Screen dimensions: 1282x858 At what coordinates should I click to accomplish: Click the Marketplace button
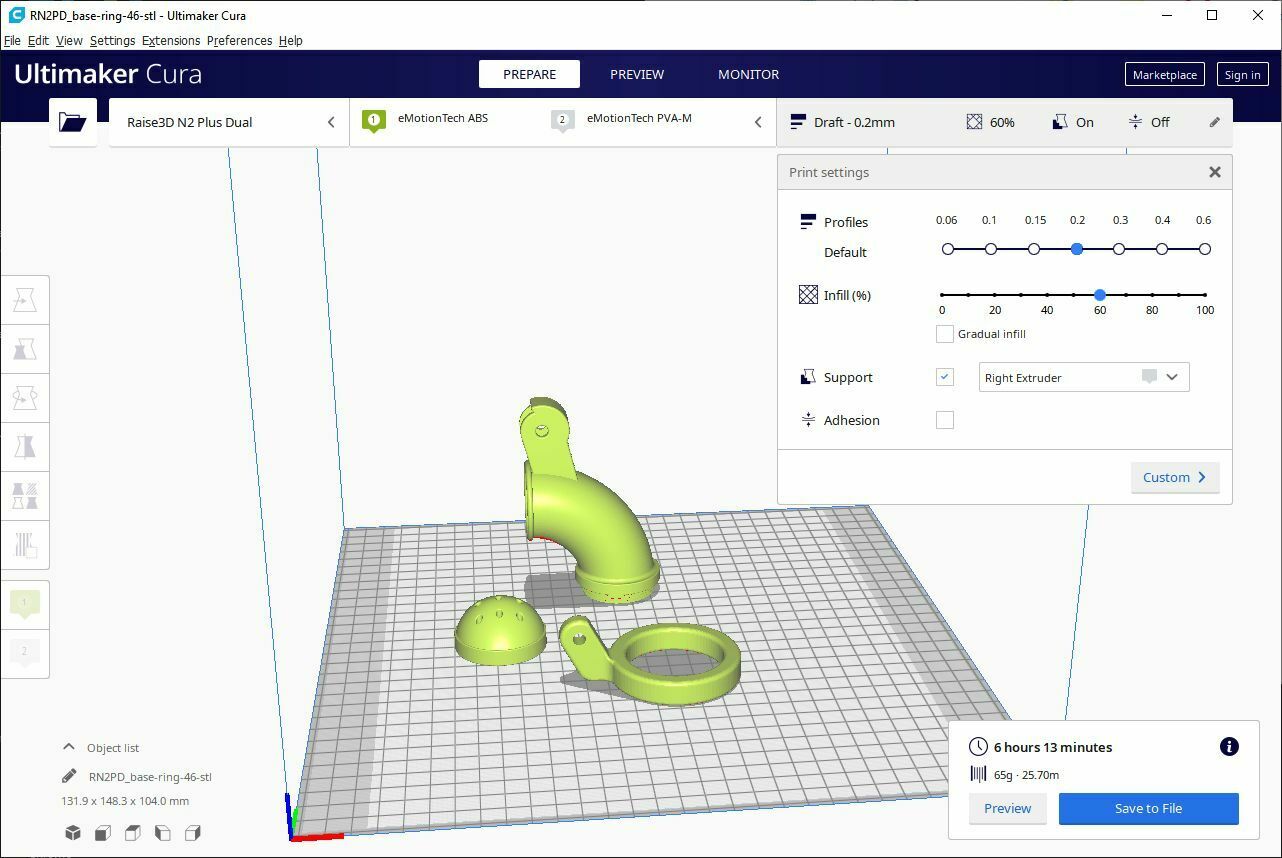tap(1165, 74)
